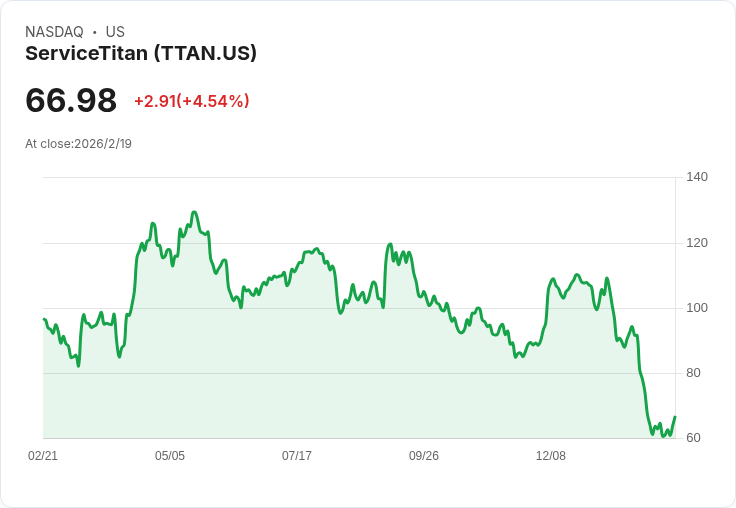736x508 pixels.
Task: Click the 120 y-axis price label
Action: pos(697,243)
